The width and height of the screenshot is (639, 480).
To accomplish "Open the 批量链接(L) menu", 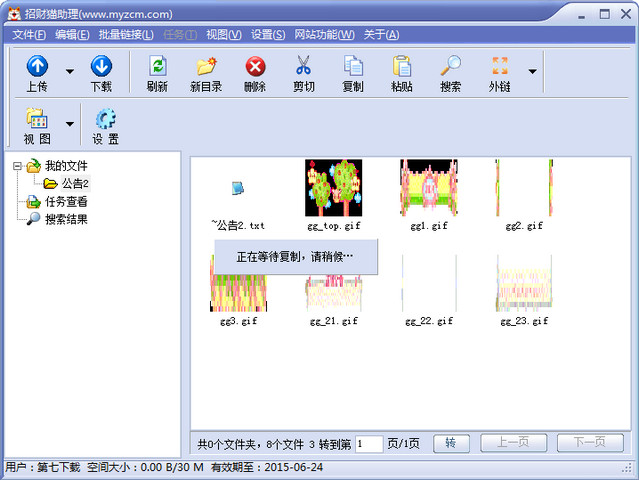I will coord(126,35).
